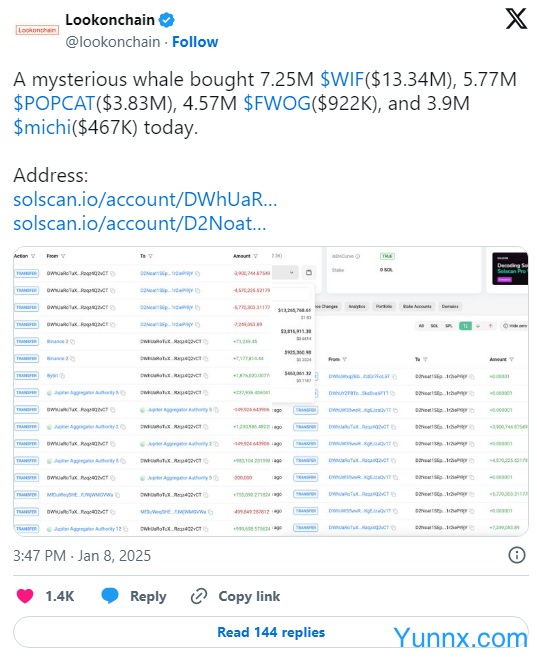This screenshot has width=537, height=657.
Task: Follow the Lookonchain account
Action: click(x=195, y=42)
